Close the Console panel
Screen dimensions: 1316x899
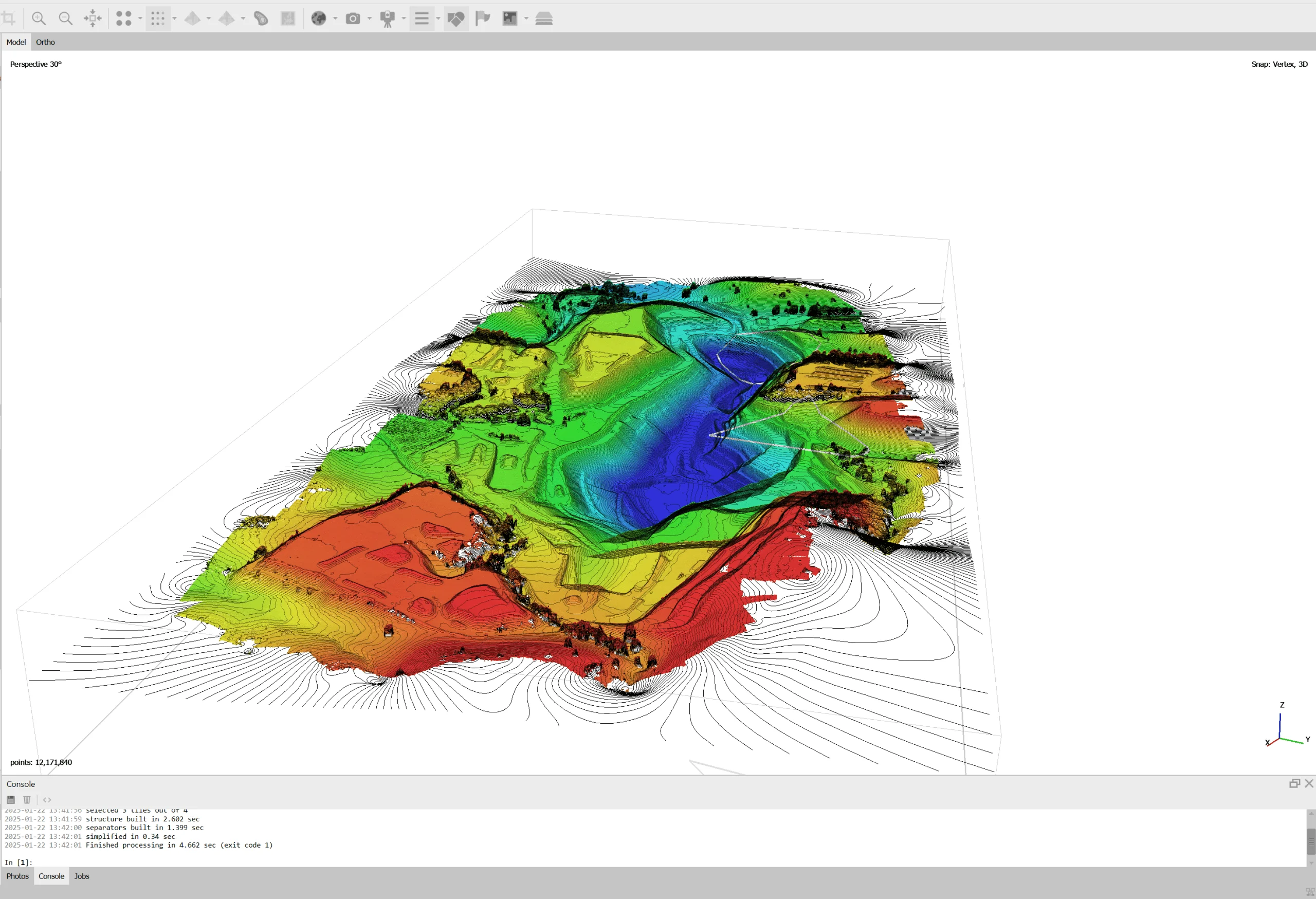[x=1309, y=783]
